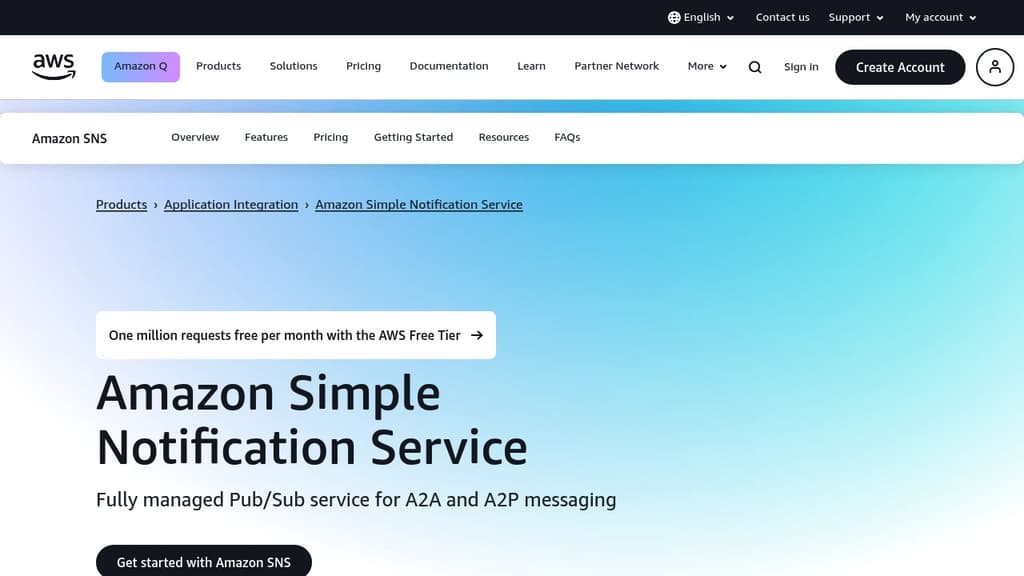
Task: Expand the More navigation menu
Action: click(x=707, y=67)
